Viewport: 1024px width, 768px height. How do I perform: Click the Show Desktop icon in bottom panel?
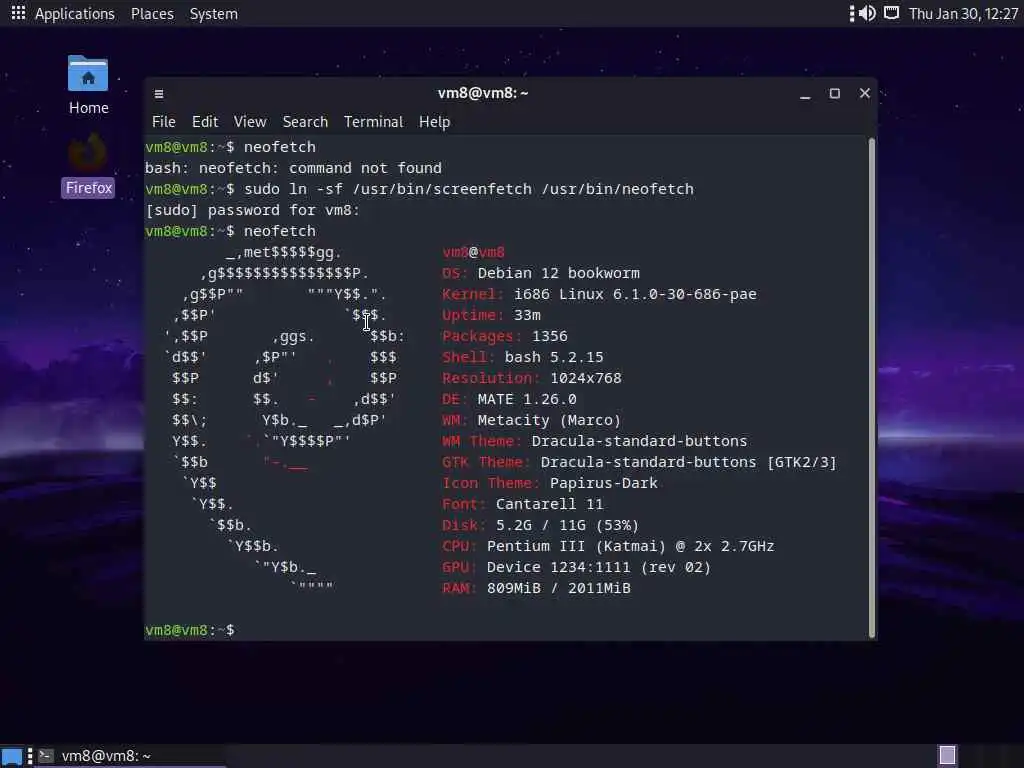click(x=12, y=756)
